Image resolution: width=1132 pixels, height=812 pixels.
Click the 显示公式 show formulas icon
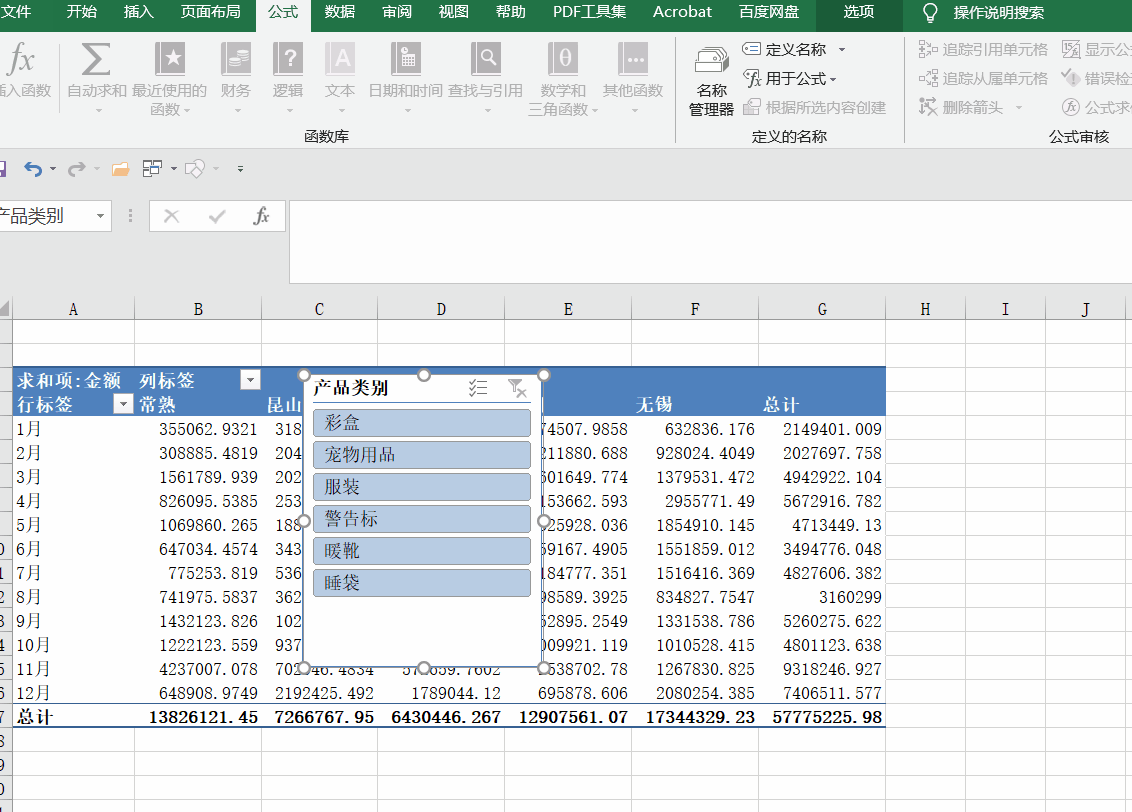click(x=1071, y=49)
